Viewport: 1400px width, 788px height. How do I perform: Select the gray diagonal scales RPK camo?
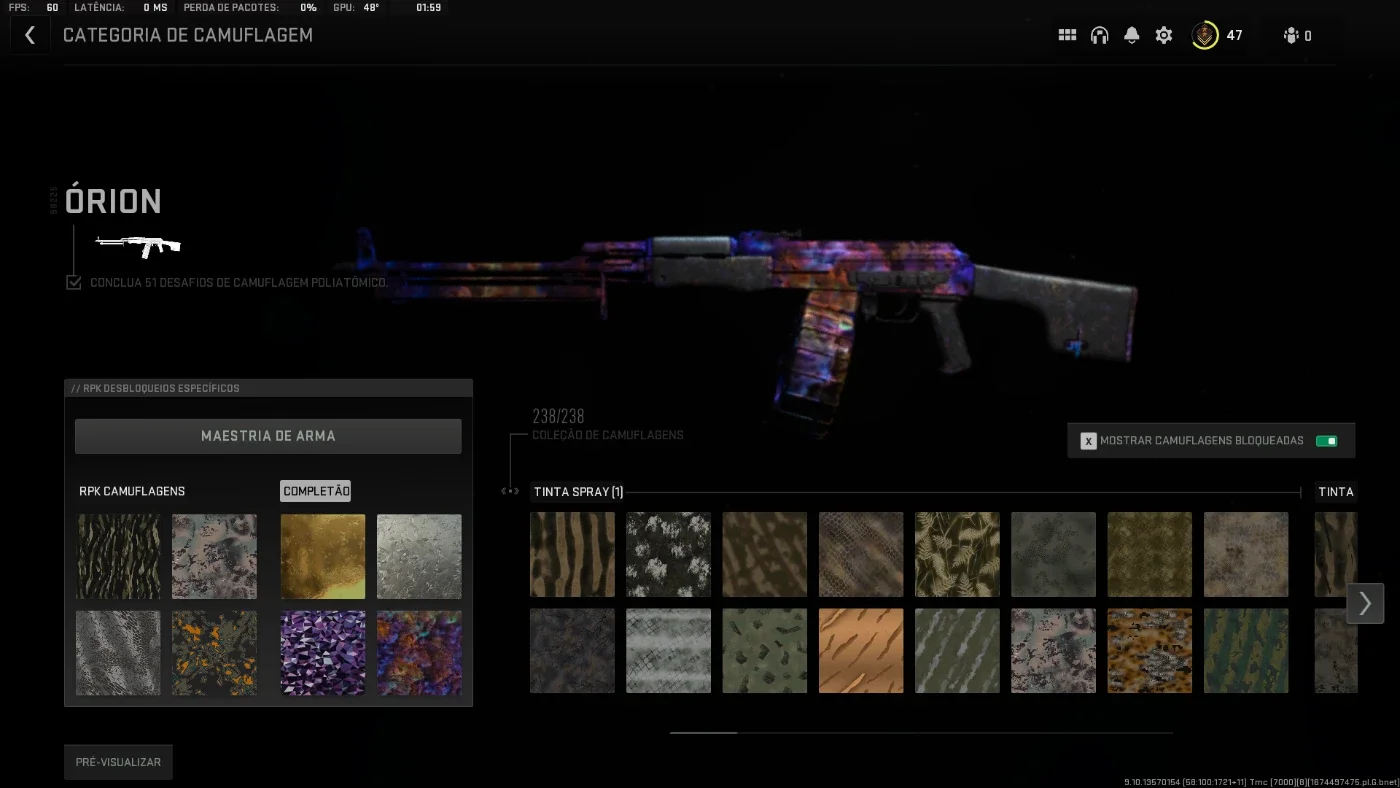coord(118,653)
